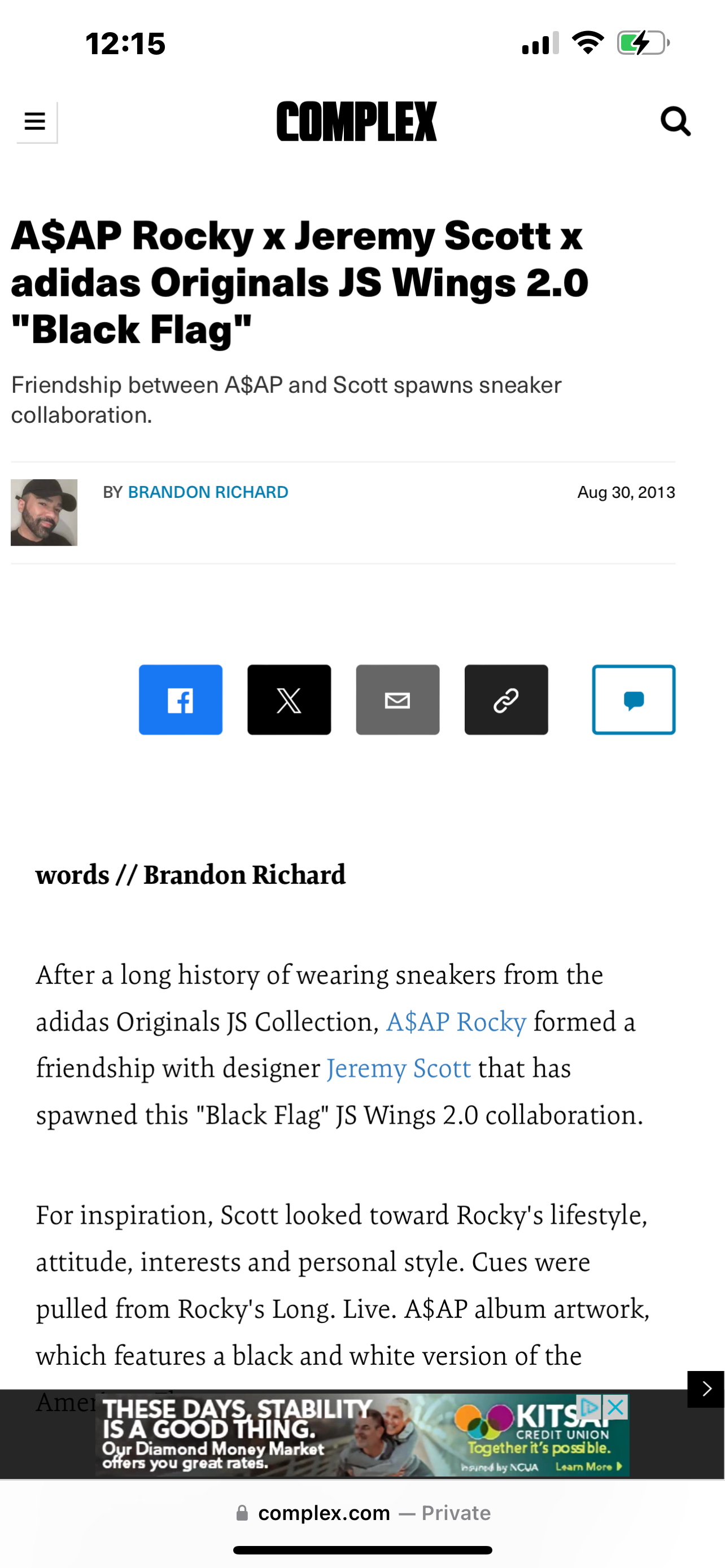Share article via email icon

click(398, 699)
